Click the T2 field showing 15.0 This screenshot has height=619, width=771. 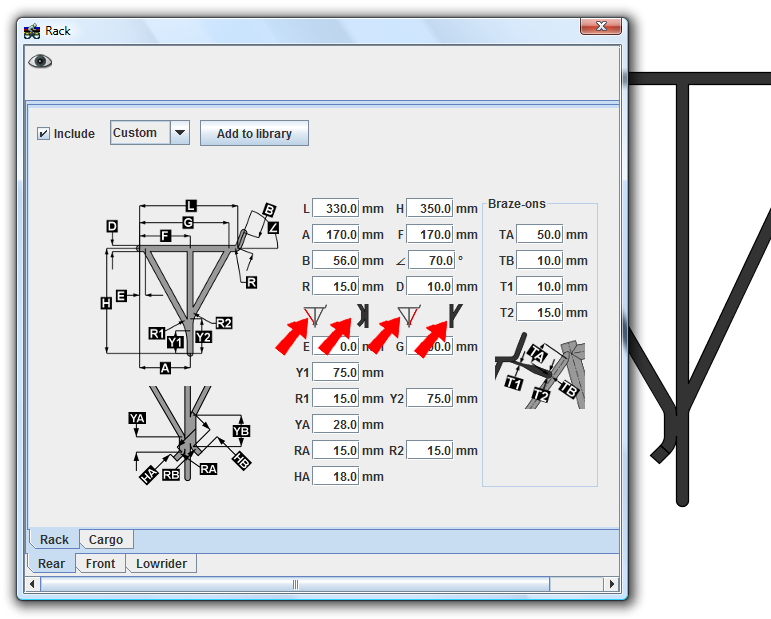click(x=539, y=313)
